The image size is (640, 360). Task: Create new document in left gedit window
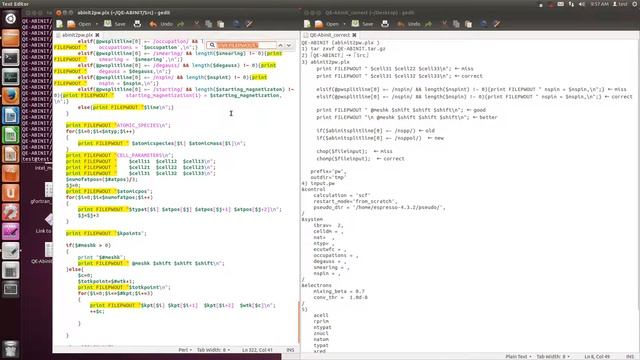pyautogui.click(x=60, y=24)
